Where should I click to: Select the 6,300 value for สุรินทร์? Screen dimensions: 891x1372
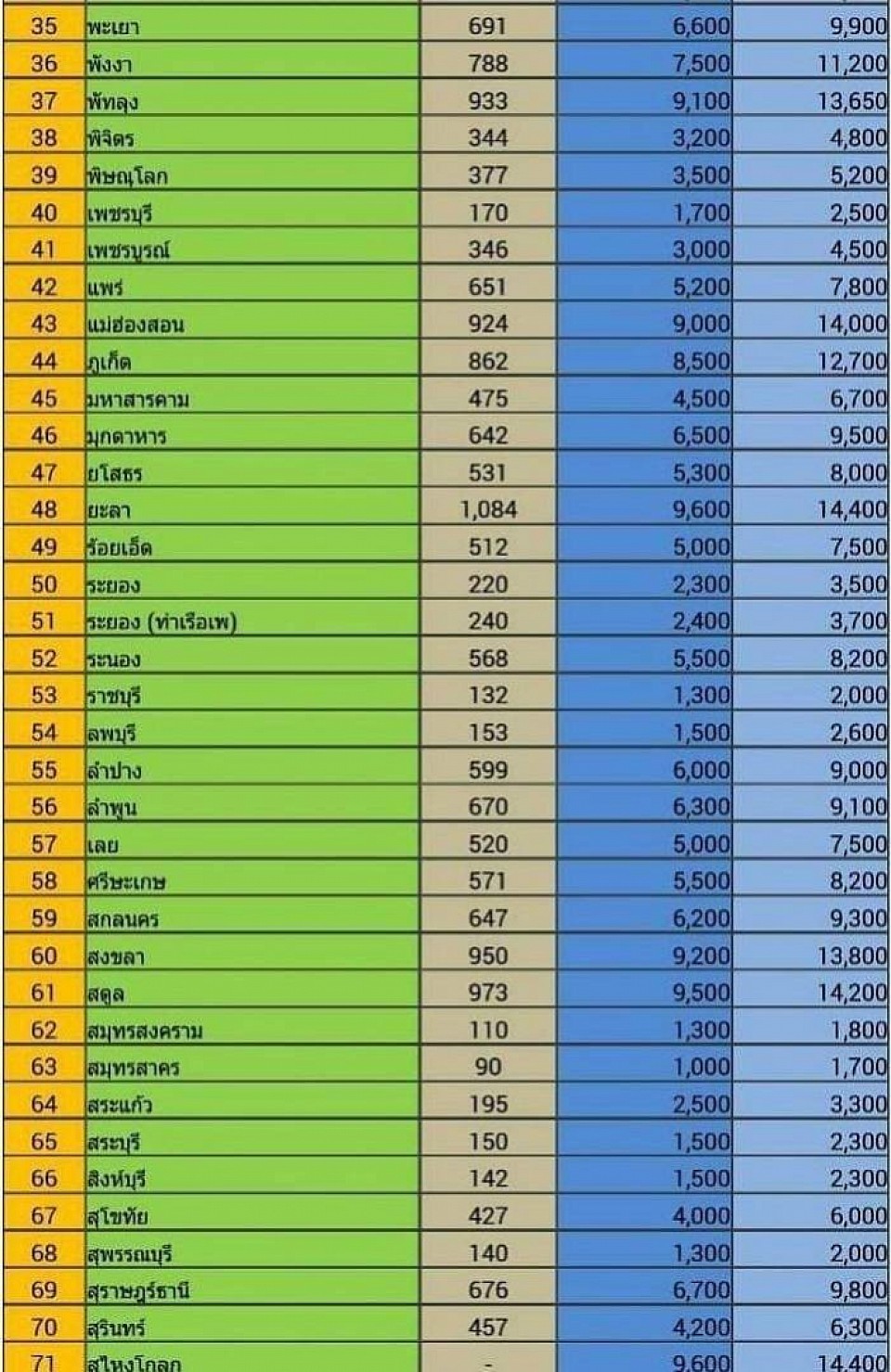tap(810, 1327)
